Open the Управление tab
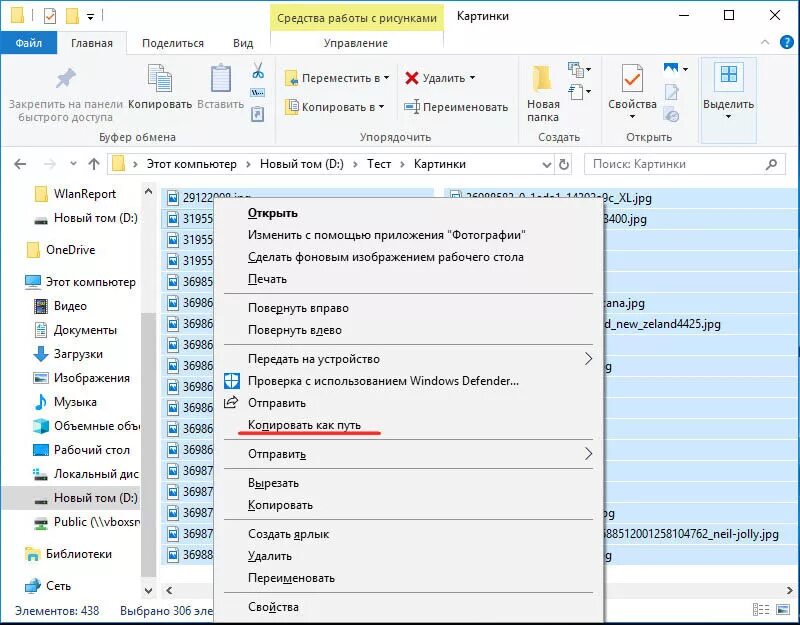The height and width of the screenshot is (625, 800). (x=356, y=43)
